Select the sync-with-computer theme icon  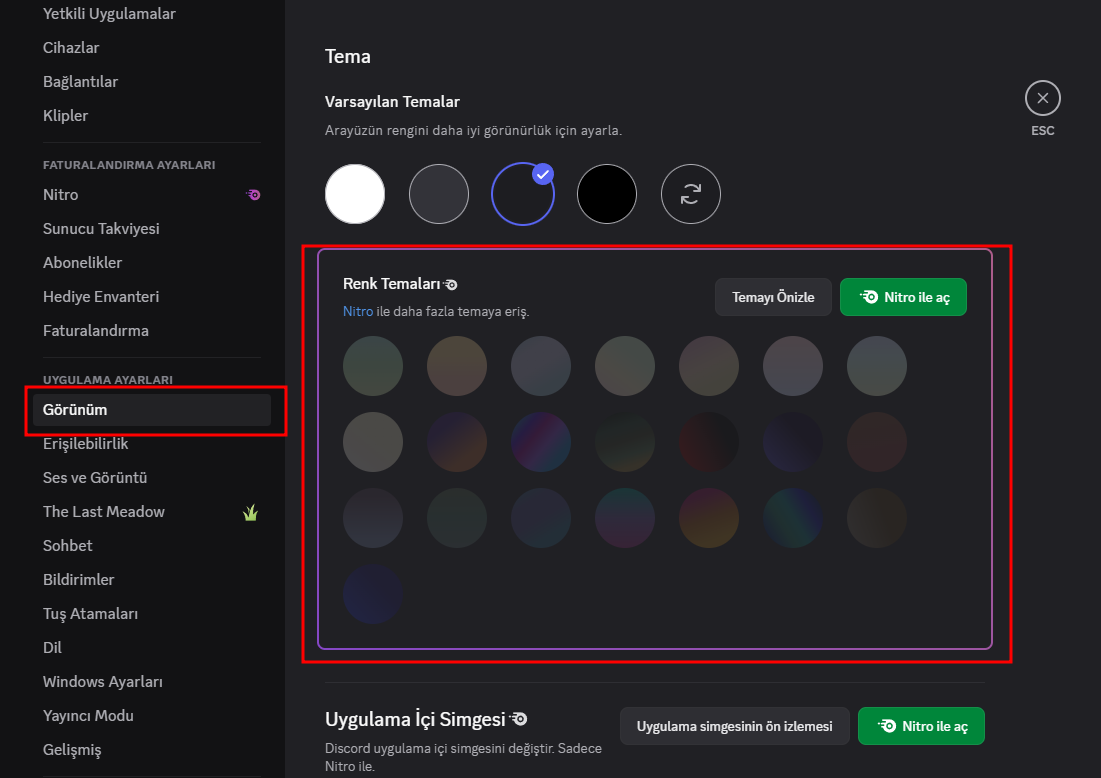691,194
